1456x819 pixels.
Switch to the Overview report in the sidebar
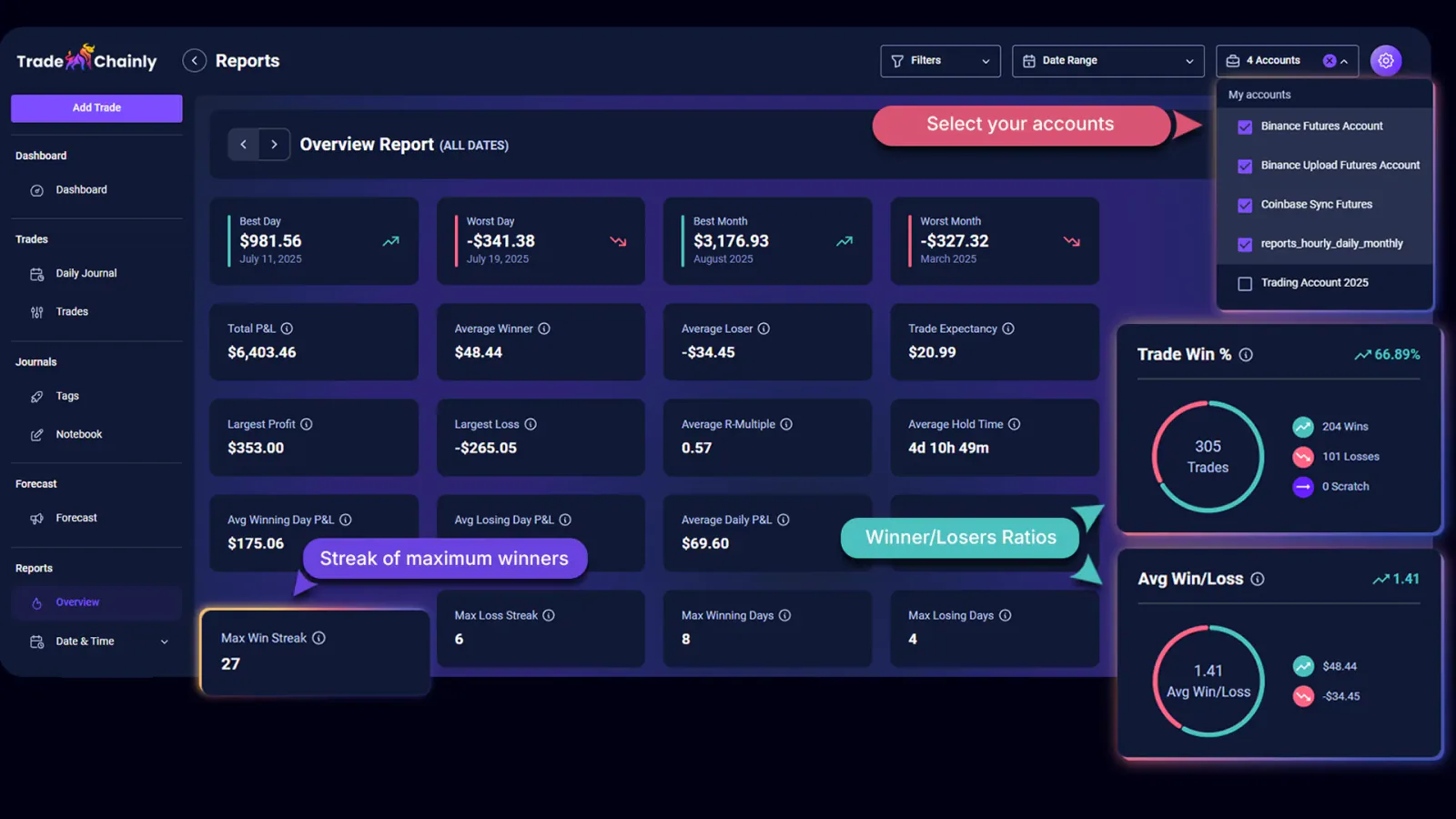(77, 602)
